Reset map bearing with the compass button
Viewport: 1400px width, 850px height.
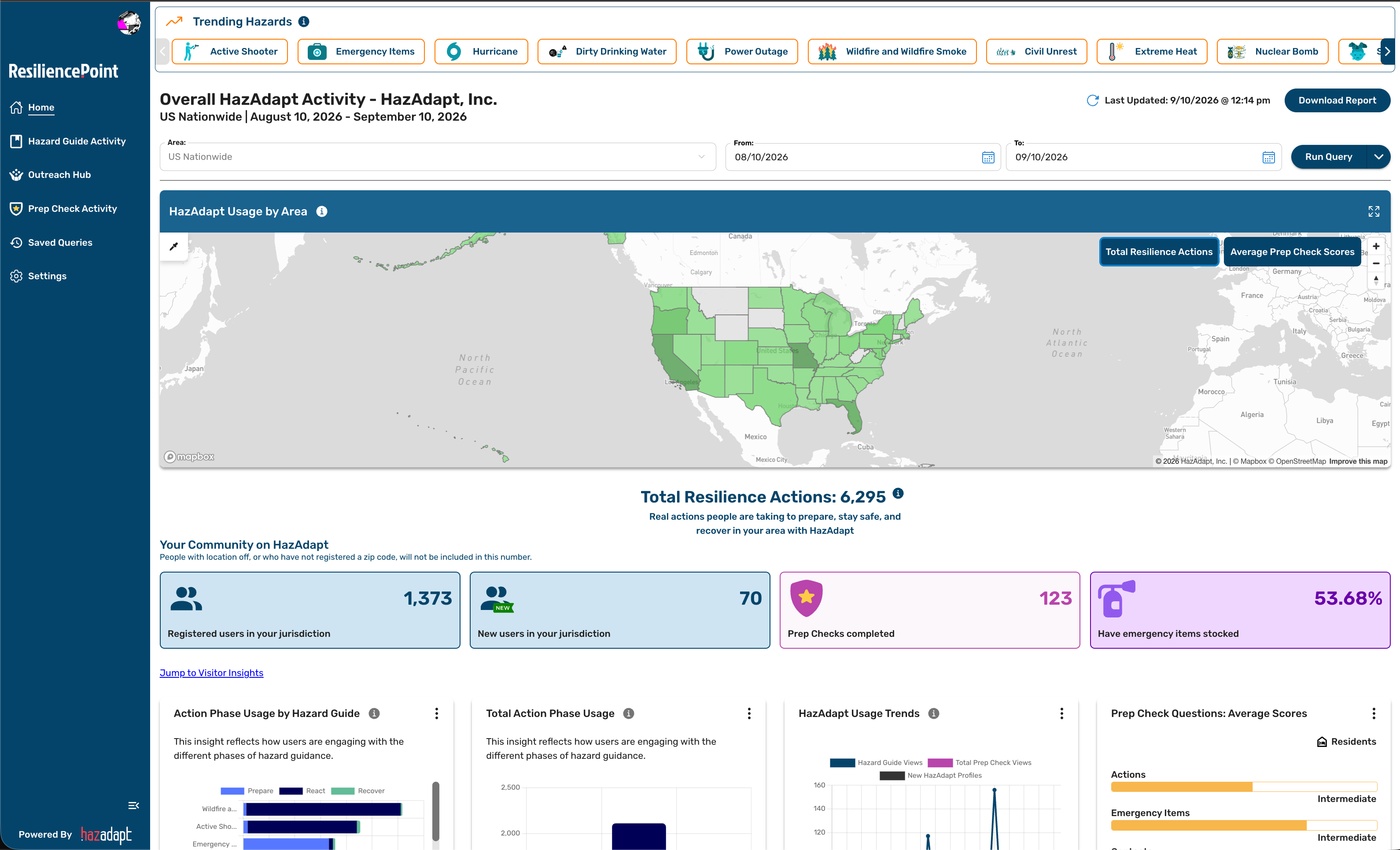tap(1376, 280)
